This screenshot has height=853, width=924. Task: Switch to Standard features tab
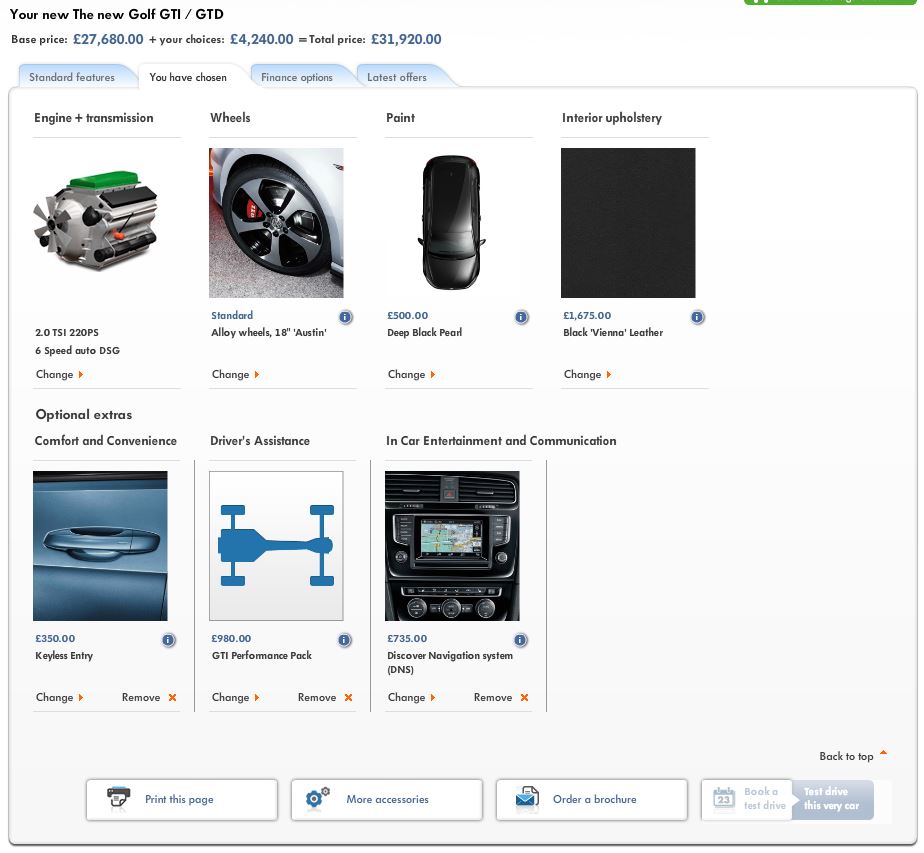tap(72, 77)
